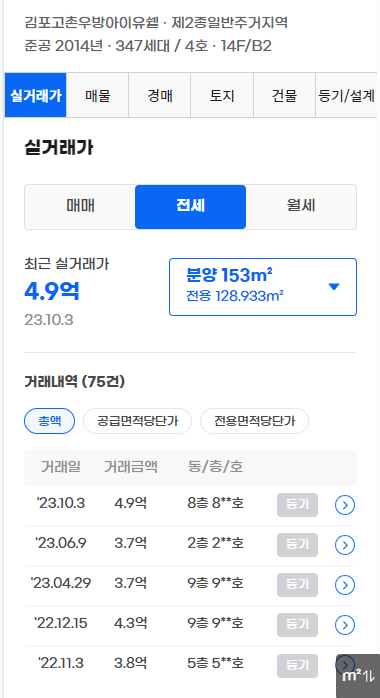
Task: Select the 매매 transaction type
Action: click(80, 207)
